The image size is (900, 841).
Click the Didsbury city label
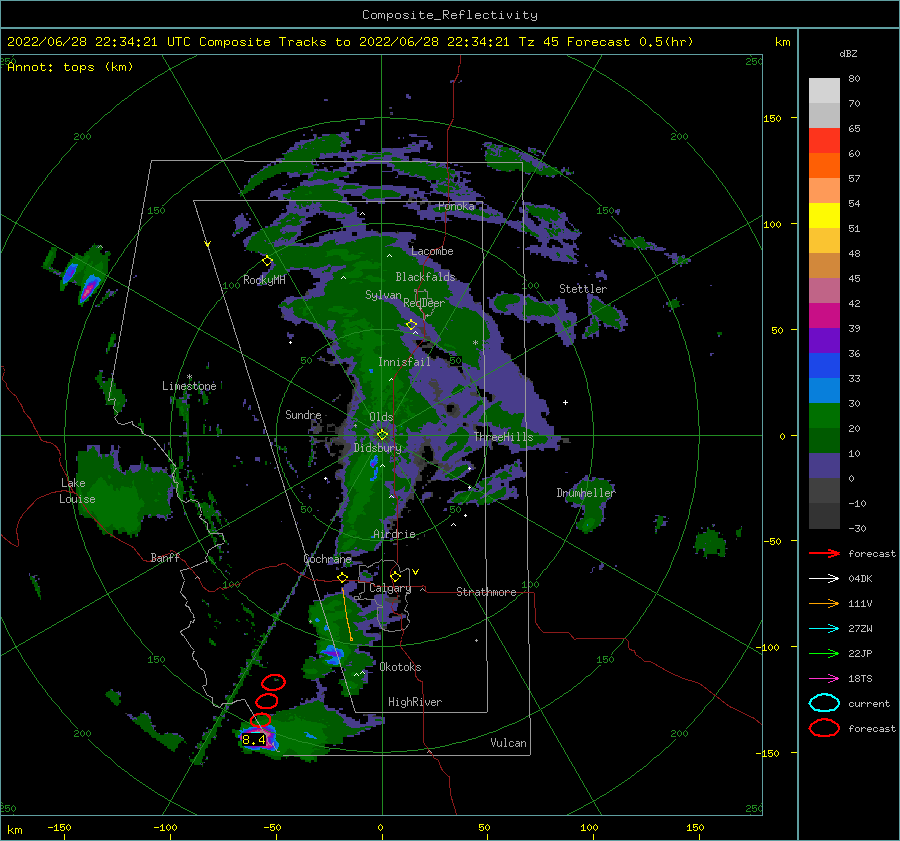click(x=378, y=448)
